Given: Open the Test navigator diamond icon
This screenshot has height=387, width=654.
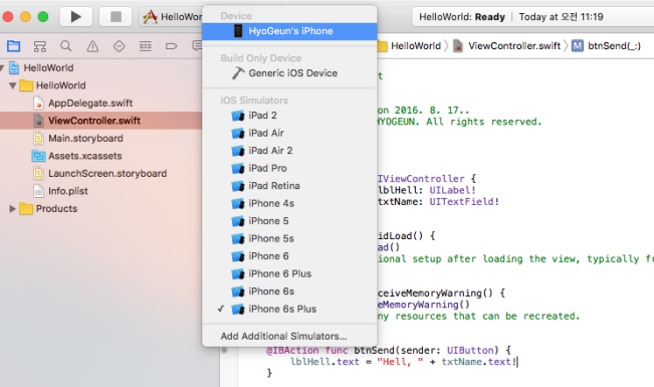Looking at the screenshot, I should 119,46.
